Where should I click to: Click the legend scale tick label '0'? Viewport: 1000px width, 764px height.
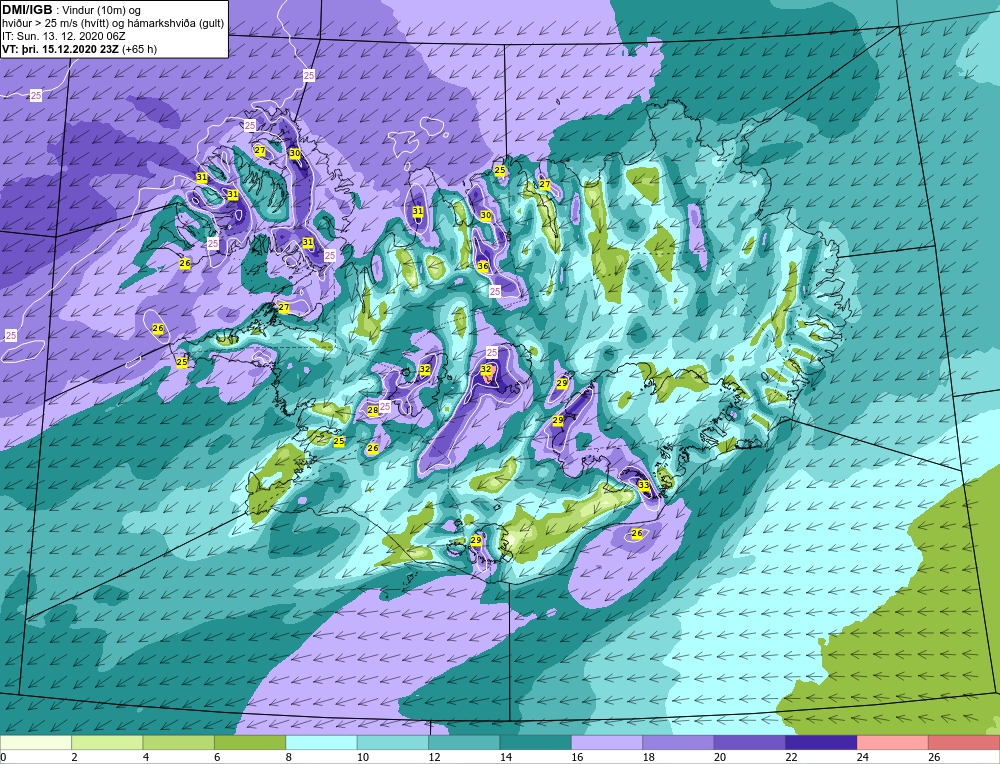point(3,757)
